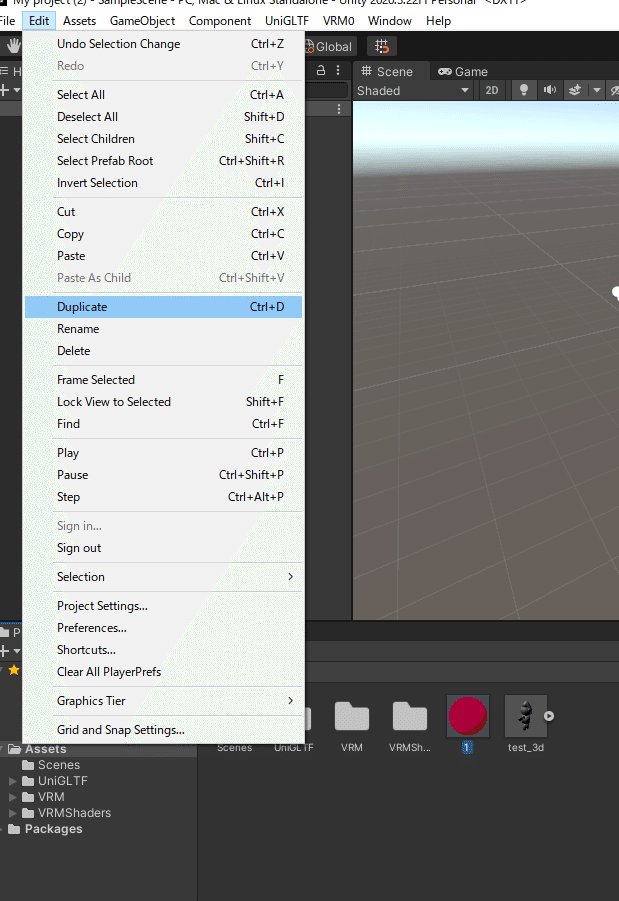Expand test_3d asset arrow button

point(549,716)
